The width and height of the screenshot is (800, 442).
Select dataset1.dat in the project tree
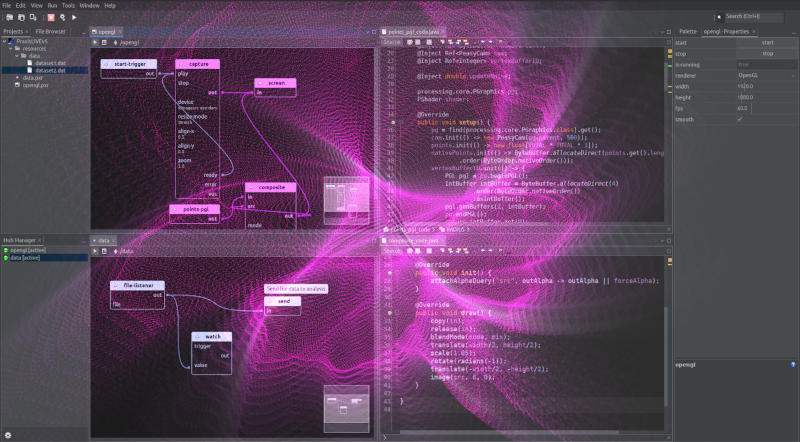[x=50, y=63]
